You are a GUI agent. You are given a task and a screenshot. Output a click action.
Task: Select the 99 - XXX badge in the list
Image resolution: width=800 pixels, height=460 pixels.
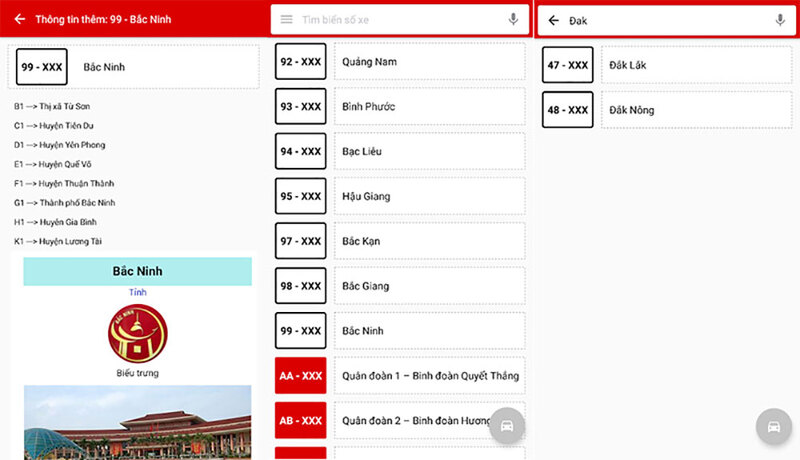(301, 330)
